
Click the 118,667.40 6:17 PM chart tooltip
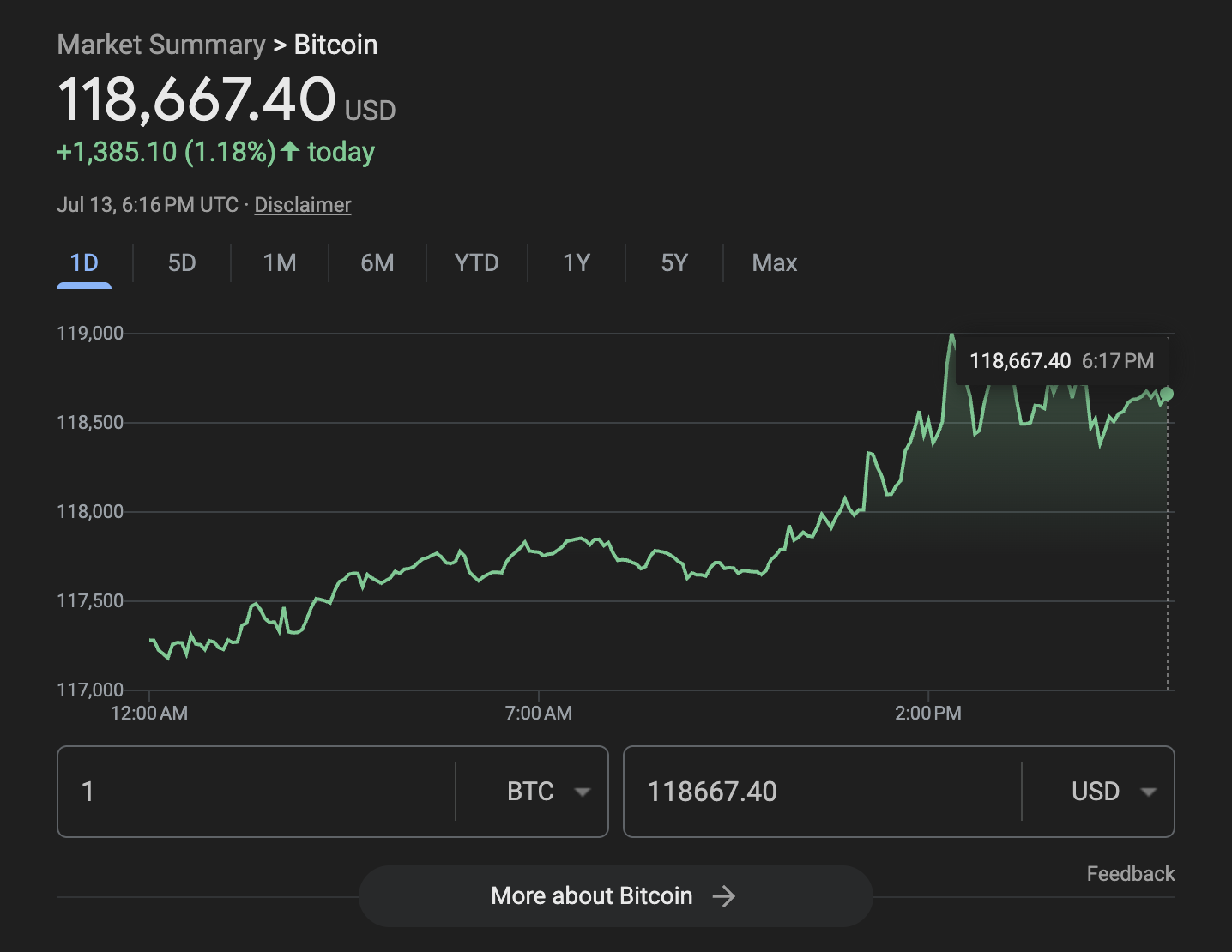(1062, 361)
